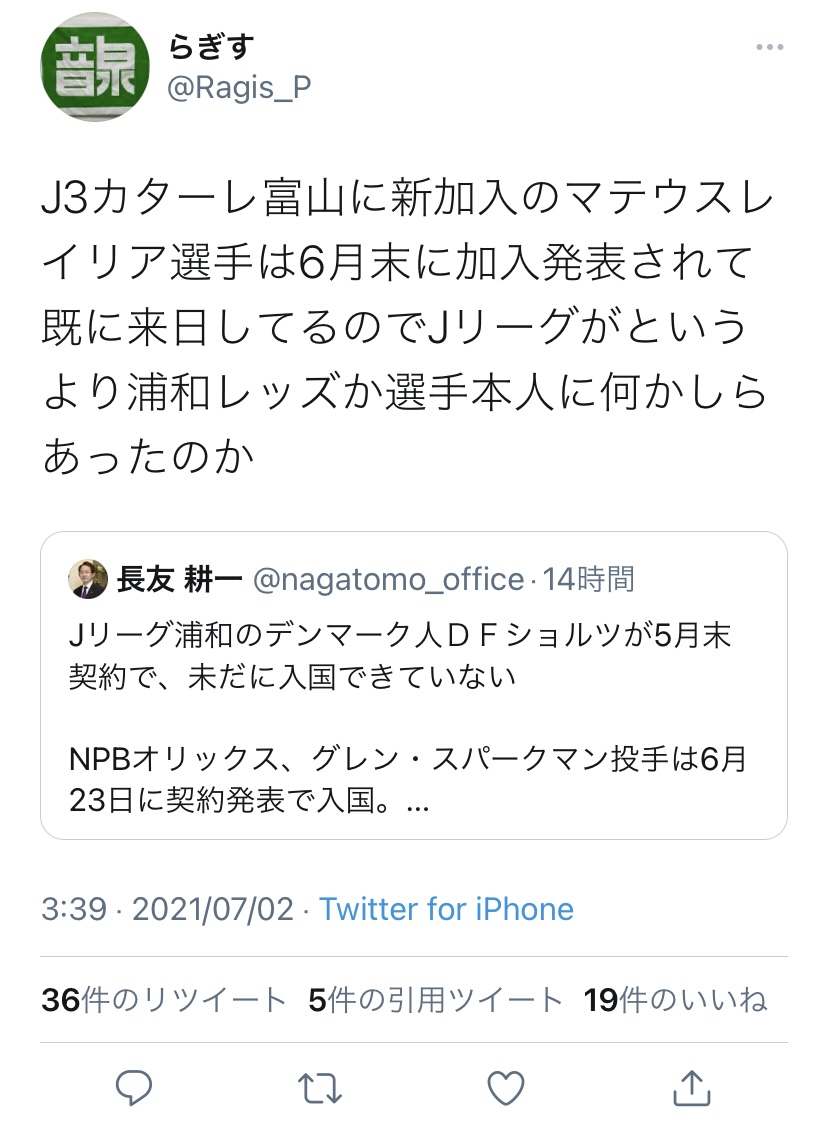Open @Ragis_P handle link
The width and height of the screenshot is (828, 1126).
tap(239, 88)
